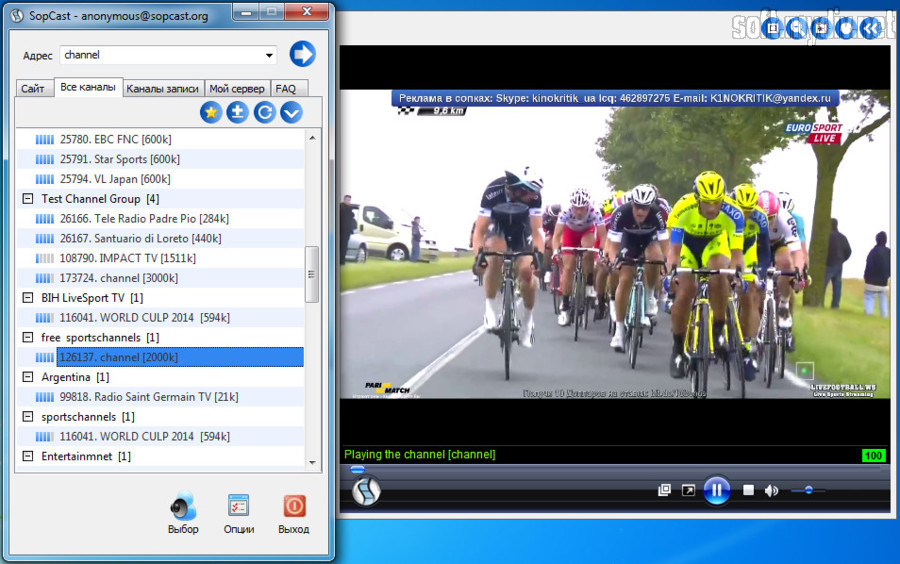Select 108790. IMPACT TV [1511k]
Screen dimensions: 900x564
click(x=161, y=258)
